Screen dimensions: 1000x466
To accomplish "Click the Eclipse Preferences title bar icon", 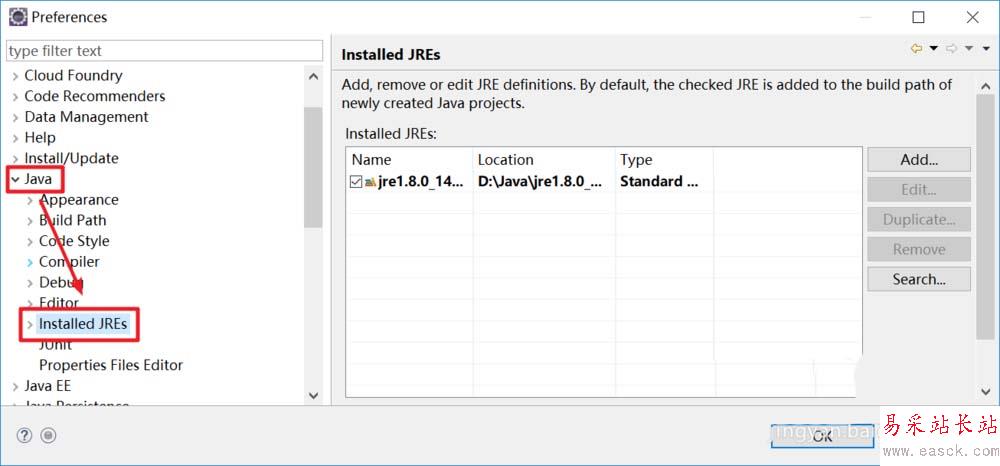I will pyautogui.click(x=18, y=17).
